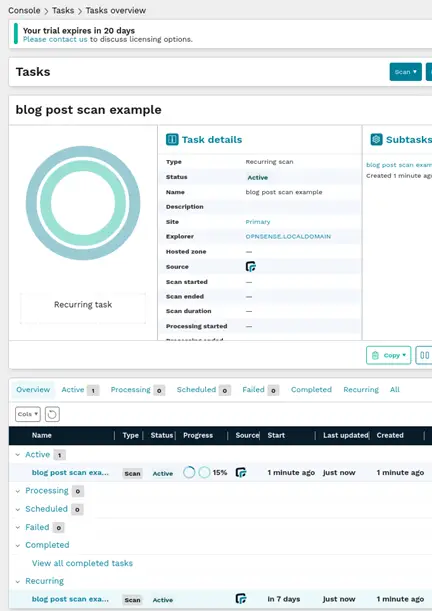Open 'View all completed tasks' link
The image size is (432, 611).
pyautogui.click(x=82, y=563)
